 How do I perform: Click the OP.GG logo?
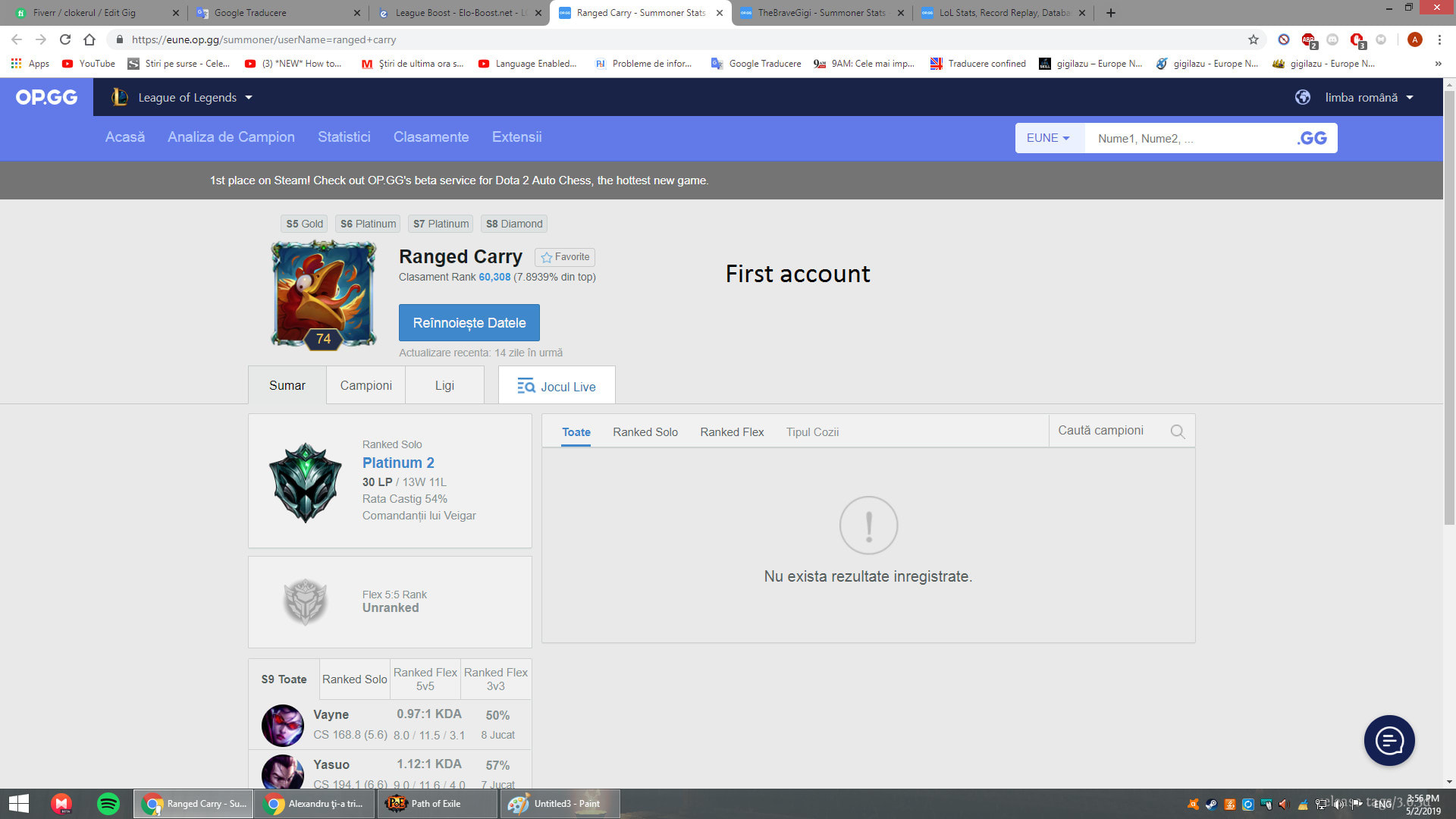(46, 97)
